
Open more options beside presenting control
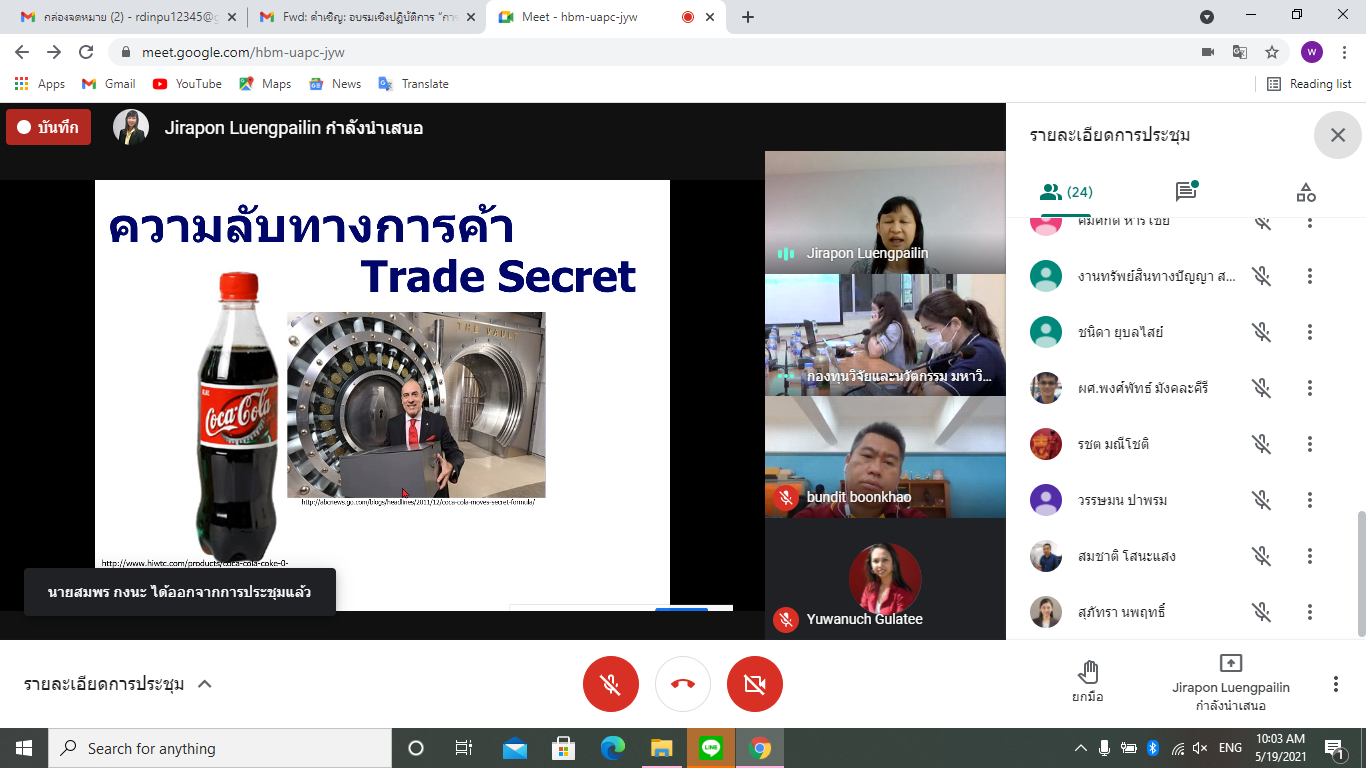point(1335,684)
